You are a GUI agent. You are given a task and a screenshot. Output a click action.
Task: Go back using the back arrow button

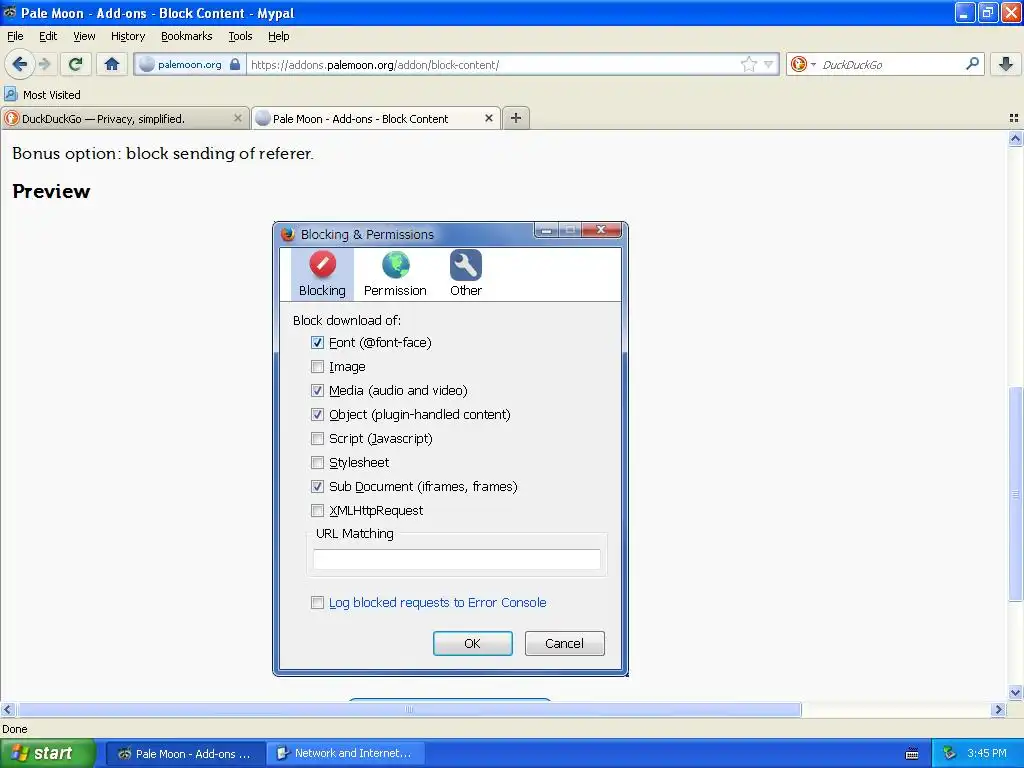(x=20, y=64)
